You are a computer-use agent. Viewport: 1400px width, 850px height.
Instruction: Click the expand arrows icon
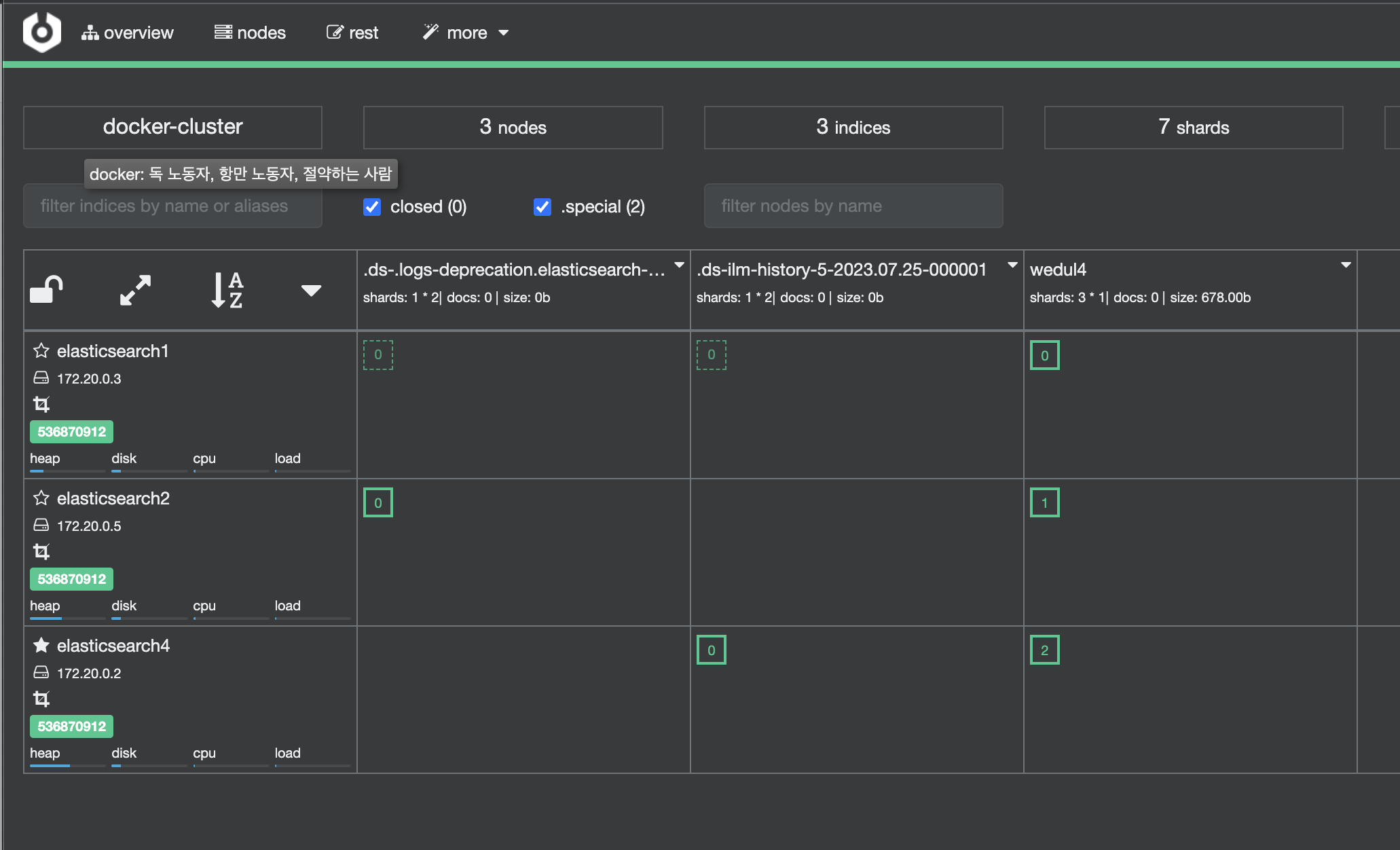(x=135, y=290)
